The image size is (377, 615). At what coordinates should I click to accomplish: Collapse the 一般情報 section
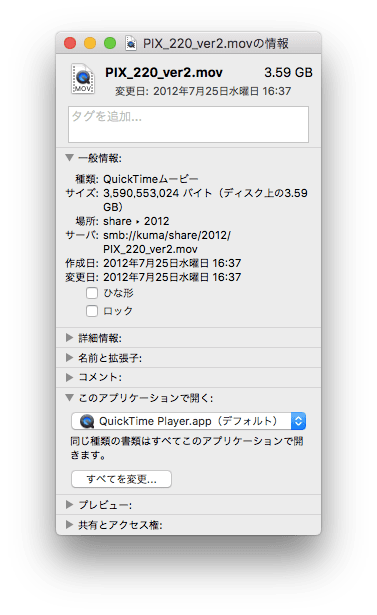pos(69,158)
